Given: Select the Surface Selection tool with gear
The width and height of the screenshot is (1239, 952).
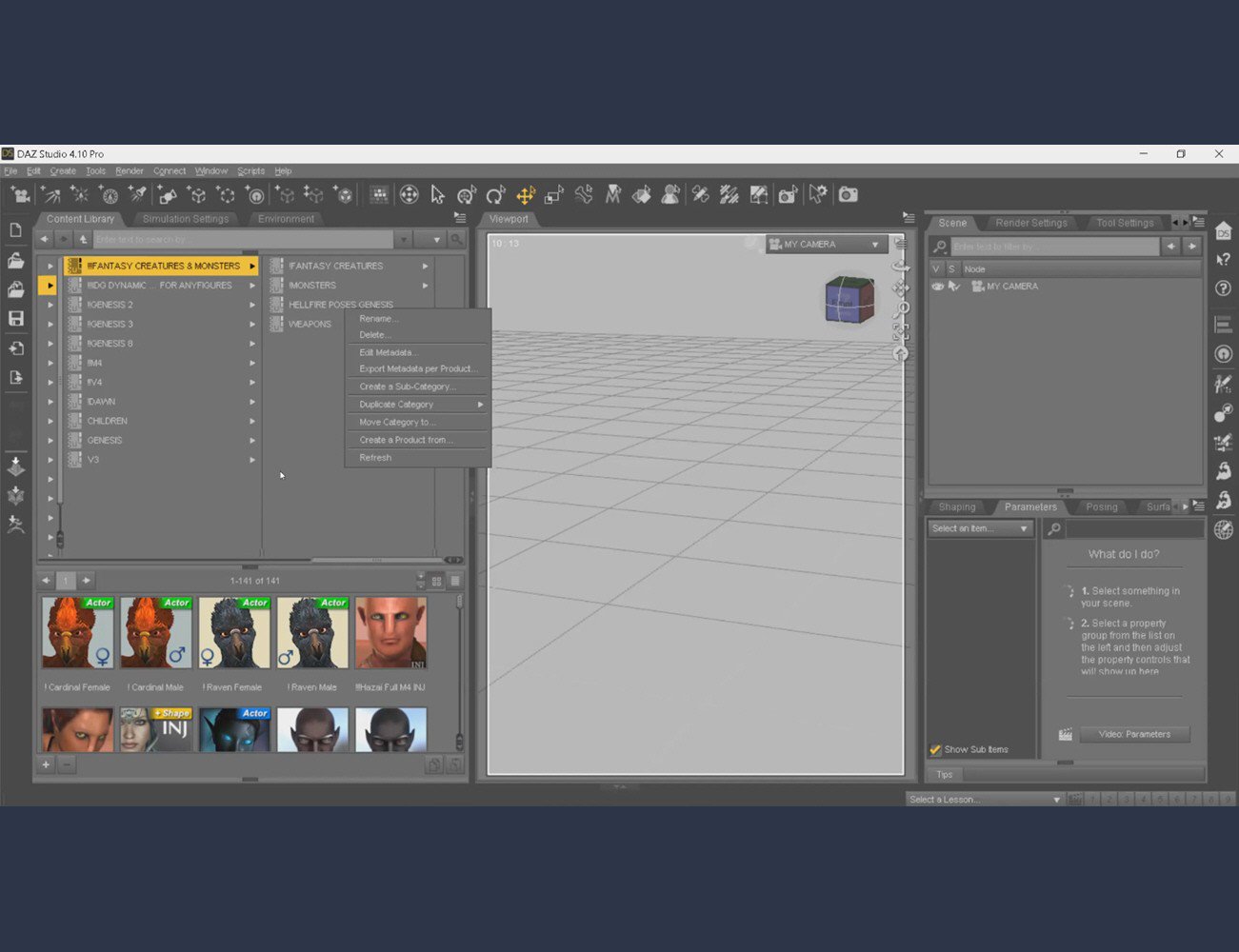Looking at the screenshot, I should 818,195.
